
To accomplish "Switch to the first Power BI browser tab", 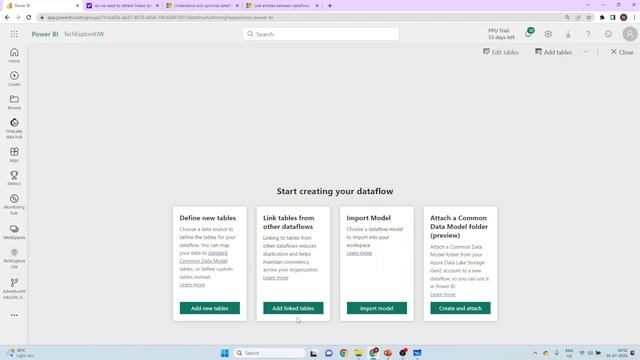I will 42,6.
